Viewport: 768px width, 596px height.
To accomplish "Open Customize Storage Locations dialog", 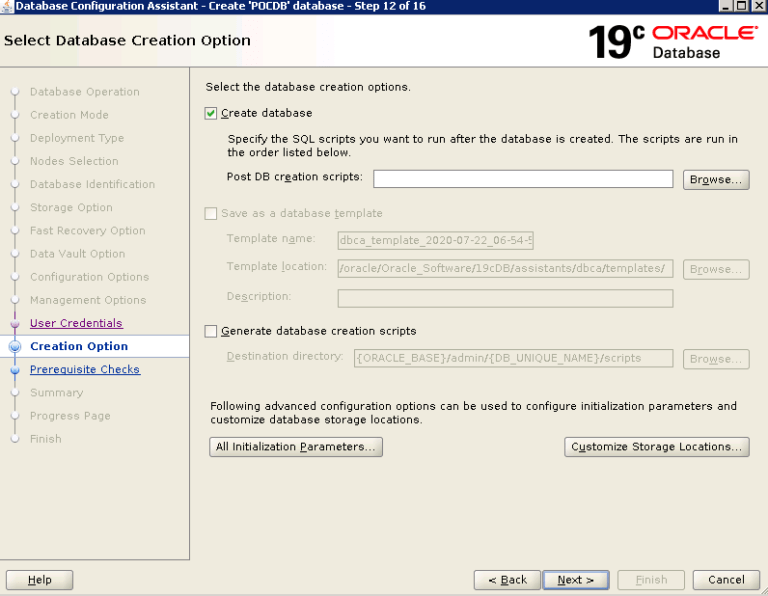I will (657, 447).
